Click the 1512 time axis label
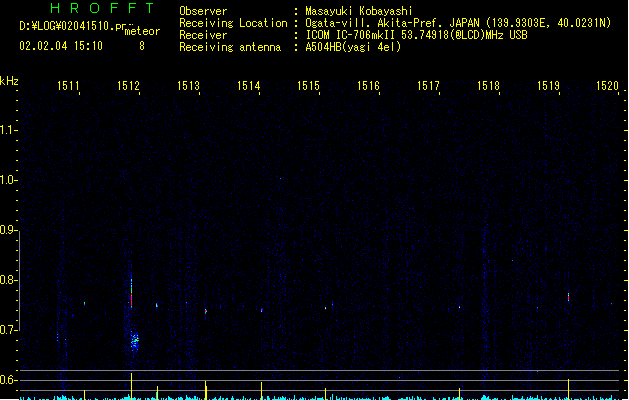 click(x=128, y=86)
